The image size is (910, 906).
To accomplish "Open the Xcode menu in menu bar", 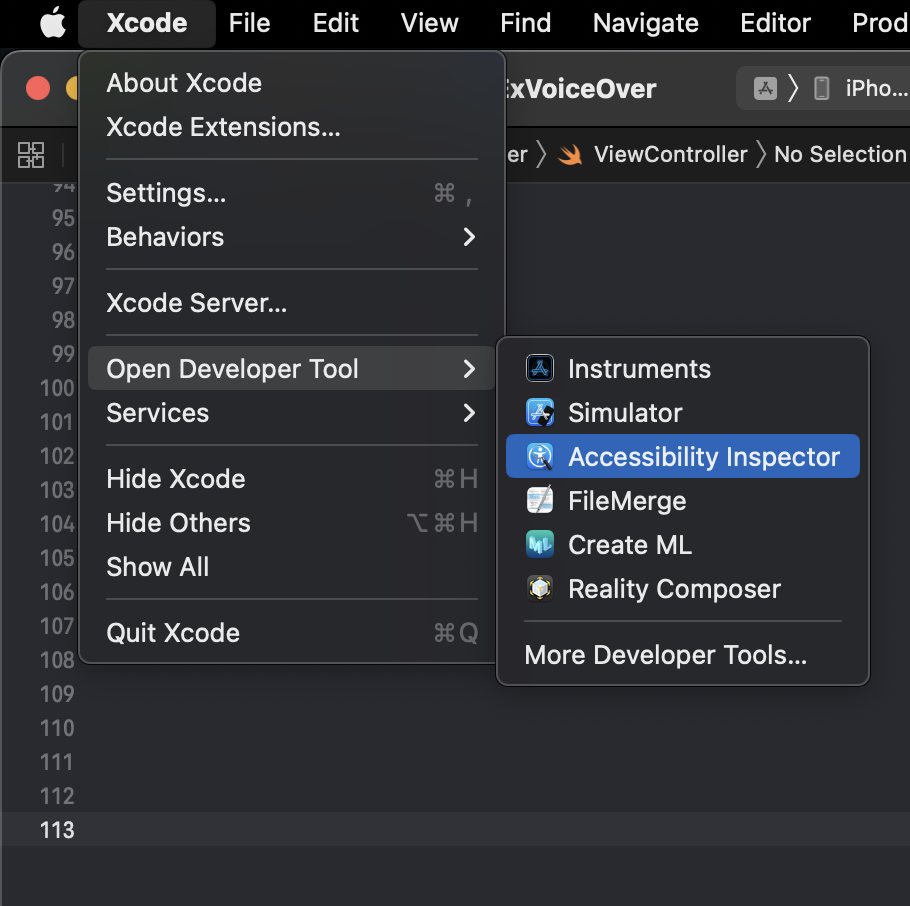I will tap(147, 23).
